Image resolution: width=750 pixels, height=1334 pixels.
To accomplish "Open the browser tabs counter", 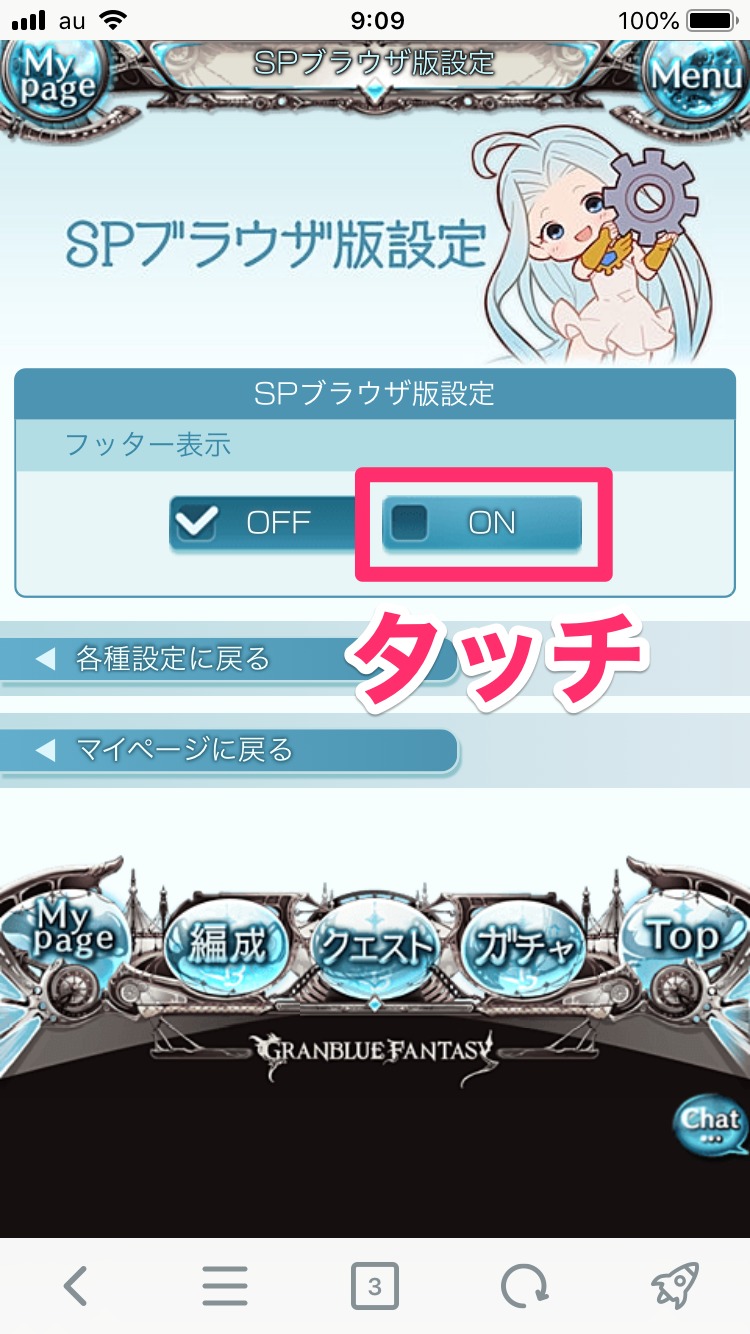I will pyautogui.click(x=375, y=1286).
